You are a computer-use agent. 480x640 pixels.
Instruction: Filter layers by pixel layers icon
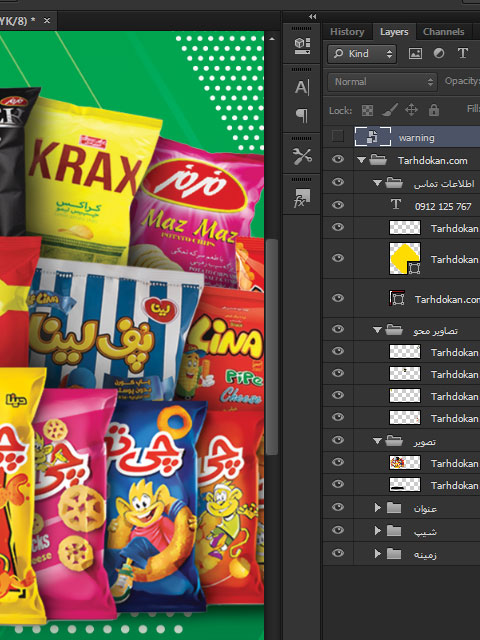pos(415,53)
